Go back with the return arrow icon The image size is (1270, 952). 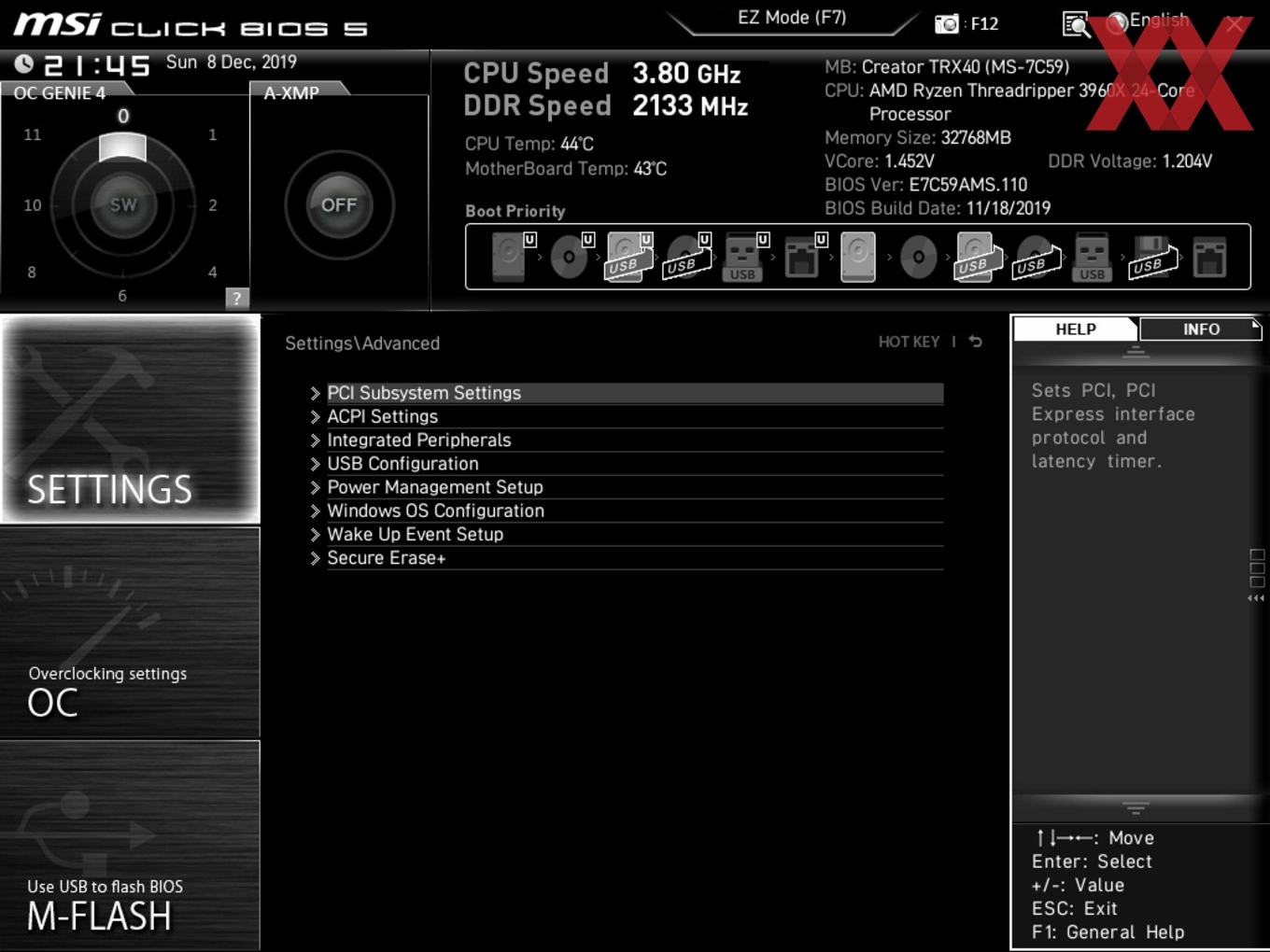coord(976,342)
